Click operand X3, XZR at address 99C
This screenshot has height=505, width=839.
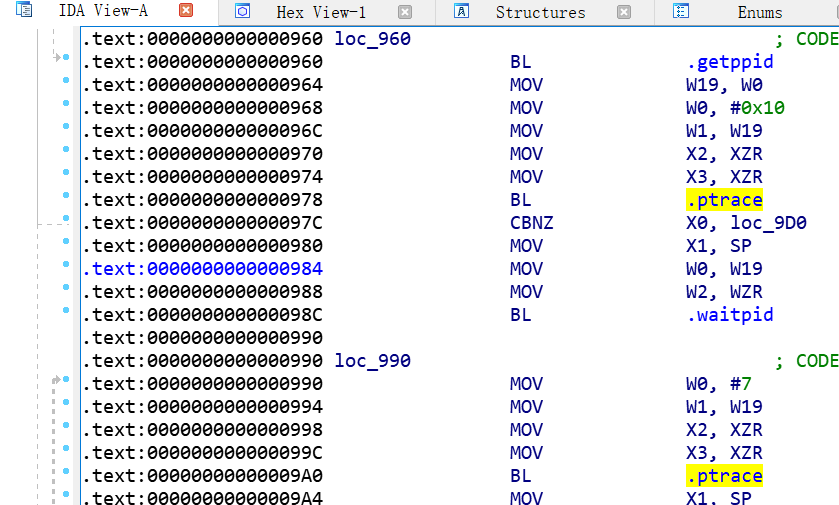[724, 453]
